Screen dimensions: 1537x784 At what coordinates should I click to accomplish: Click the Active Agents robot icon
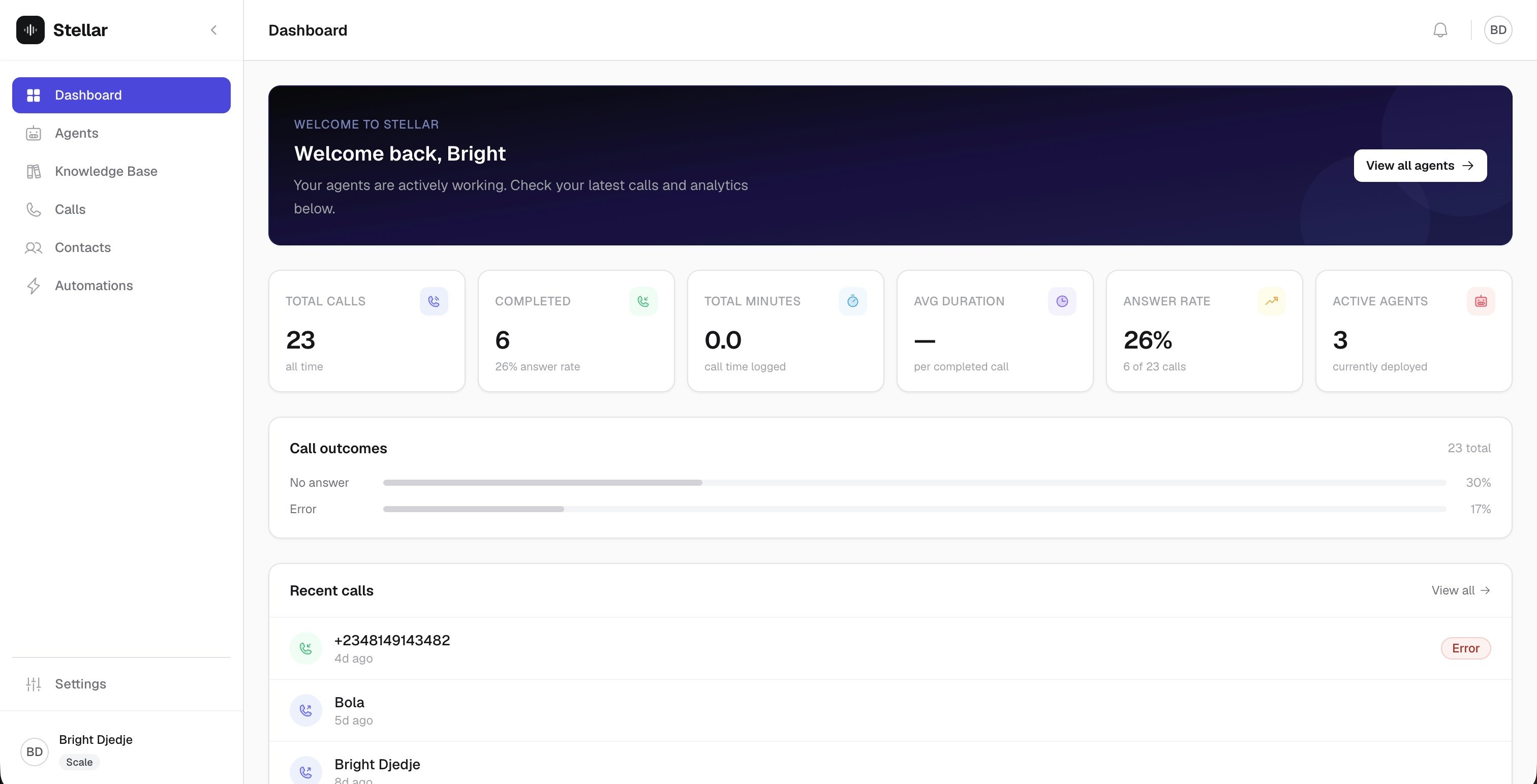tap(1481, 301)
